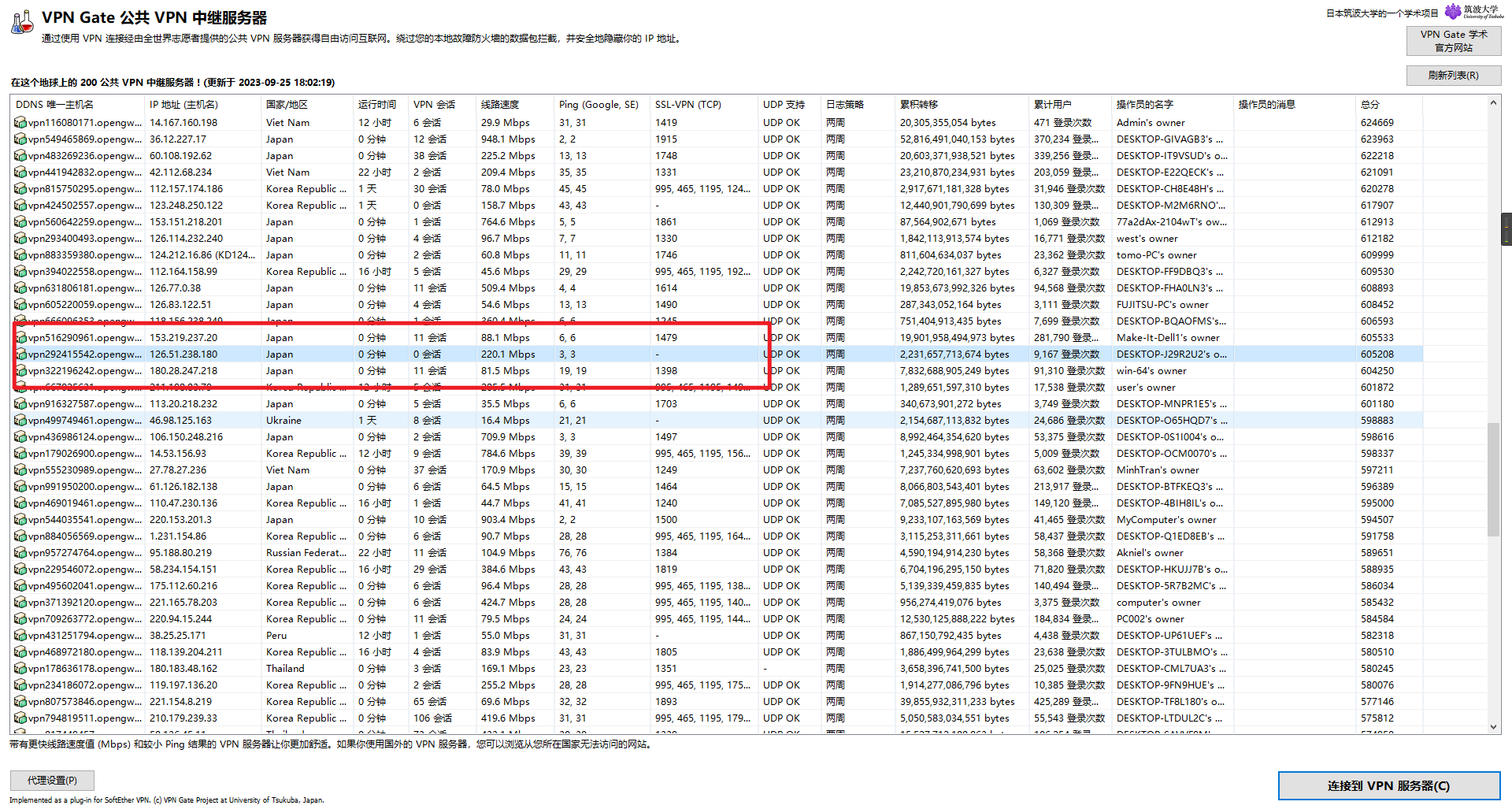Select server icon for vpn605220059
Screen dimensions: 1512x809
pos(20,305)
